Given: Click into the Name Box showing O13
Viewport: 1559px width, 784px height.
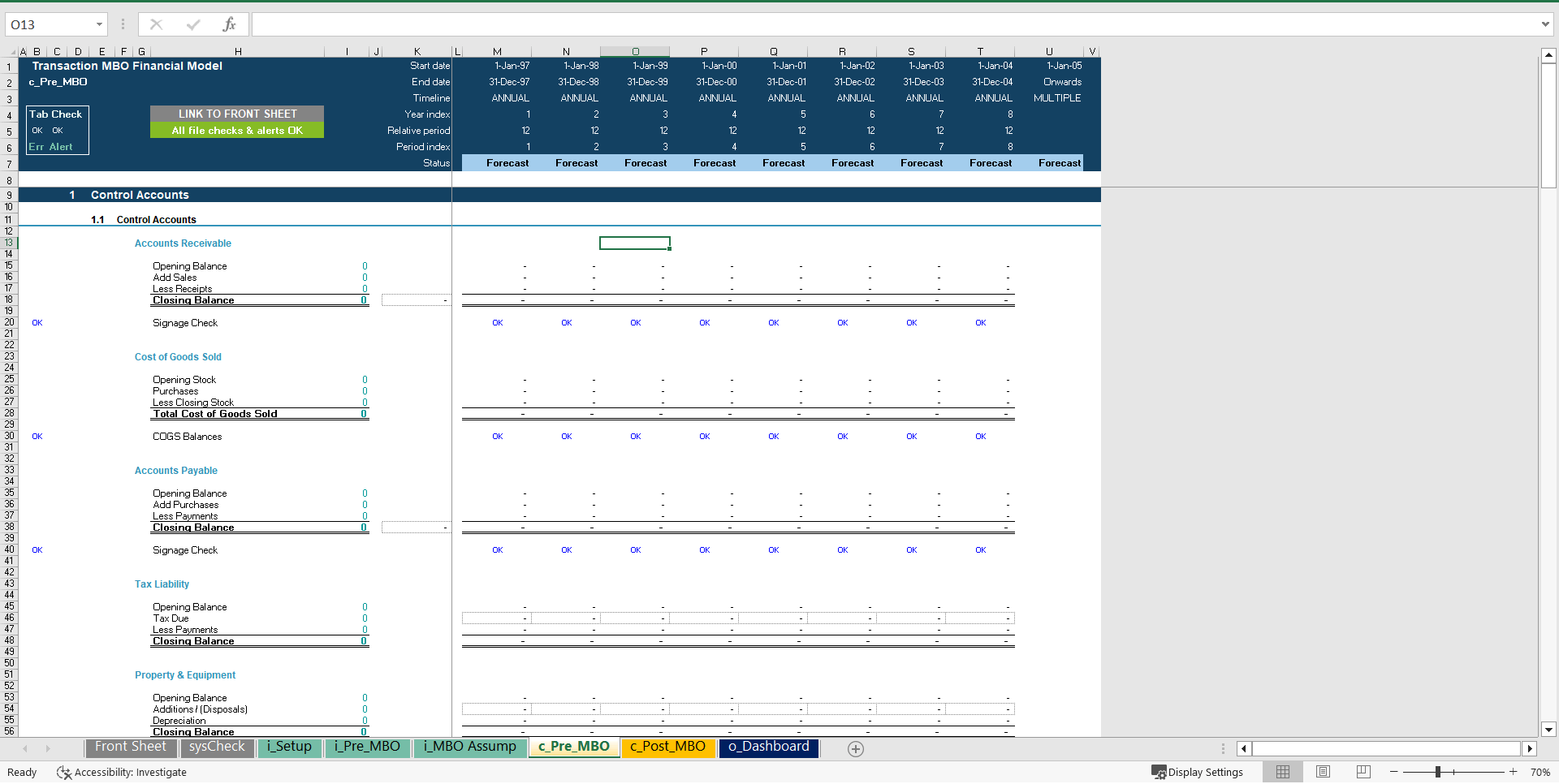Looking at the screenshot, I should click(49, 24).
